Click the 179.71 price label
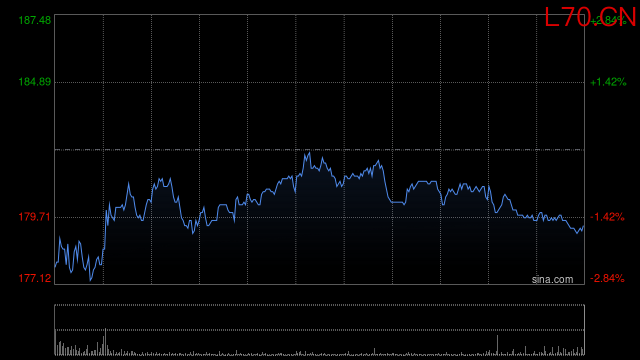640x360 pixels. tap(34, 217)
